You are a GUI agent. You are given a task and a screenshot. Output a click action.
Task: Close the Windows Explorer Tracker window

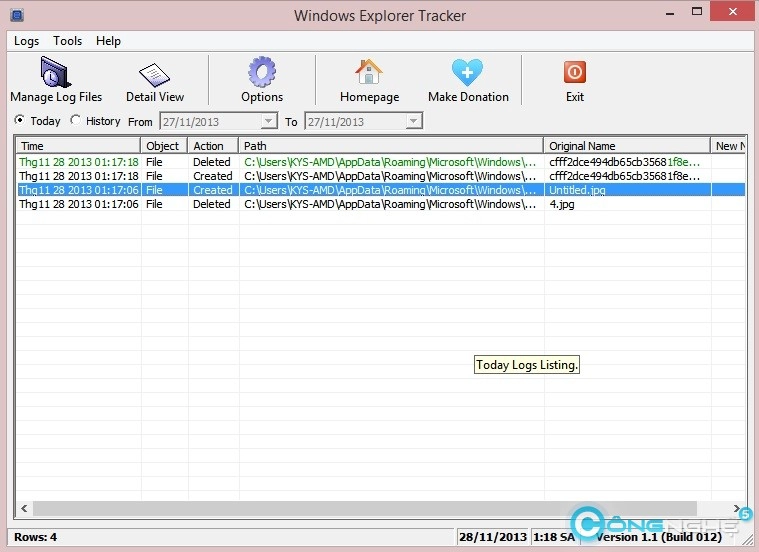click(x=733, y=11)
